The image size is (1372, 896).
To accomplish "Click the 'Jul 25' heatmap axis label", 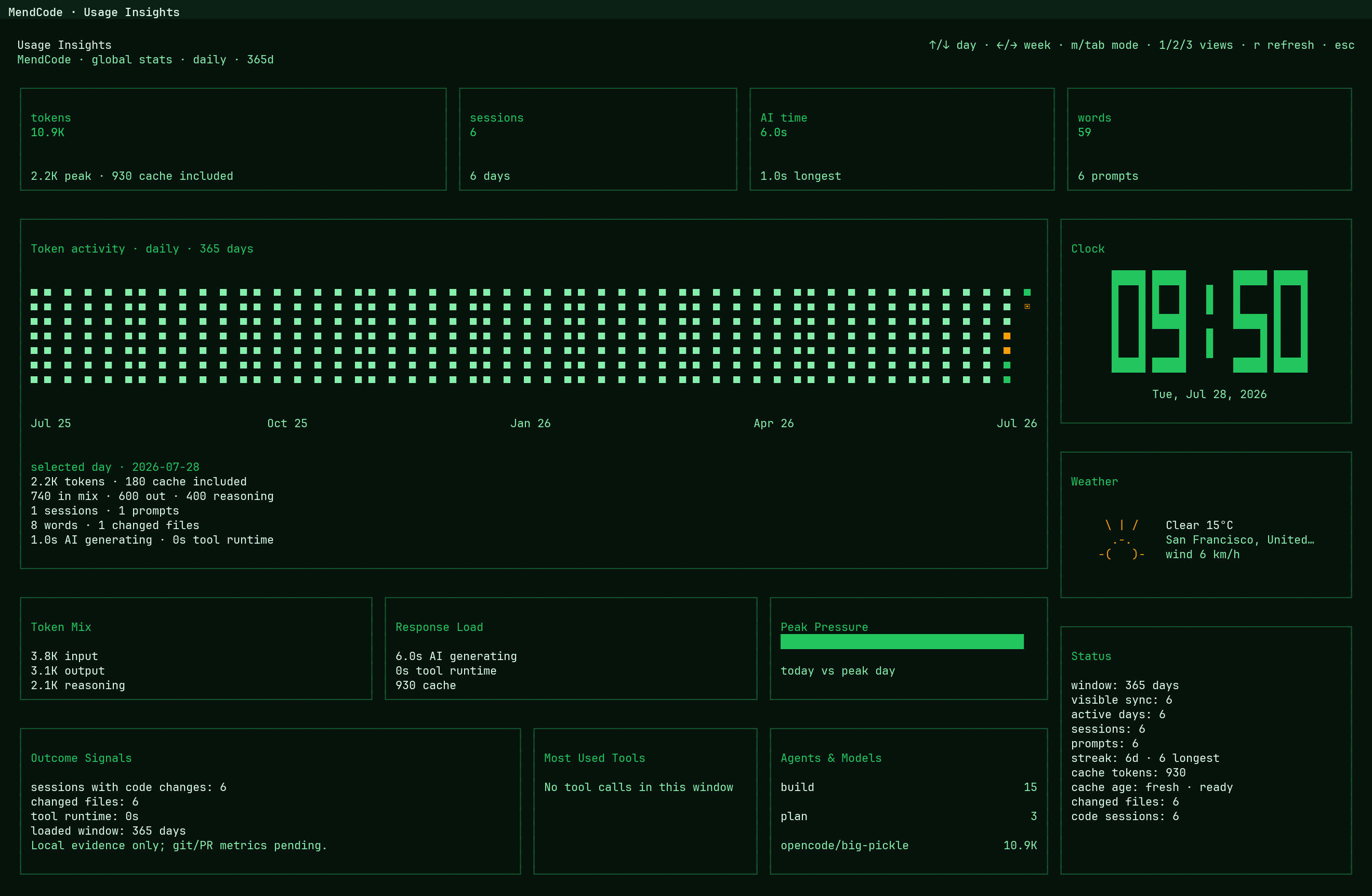I will 51,423.
